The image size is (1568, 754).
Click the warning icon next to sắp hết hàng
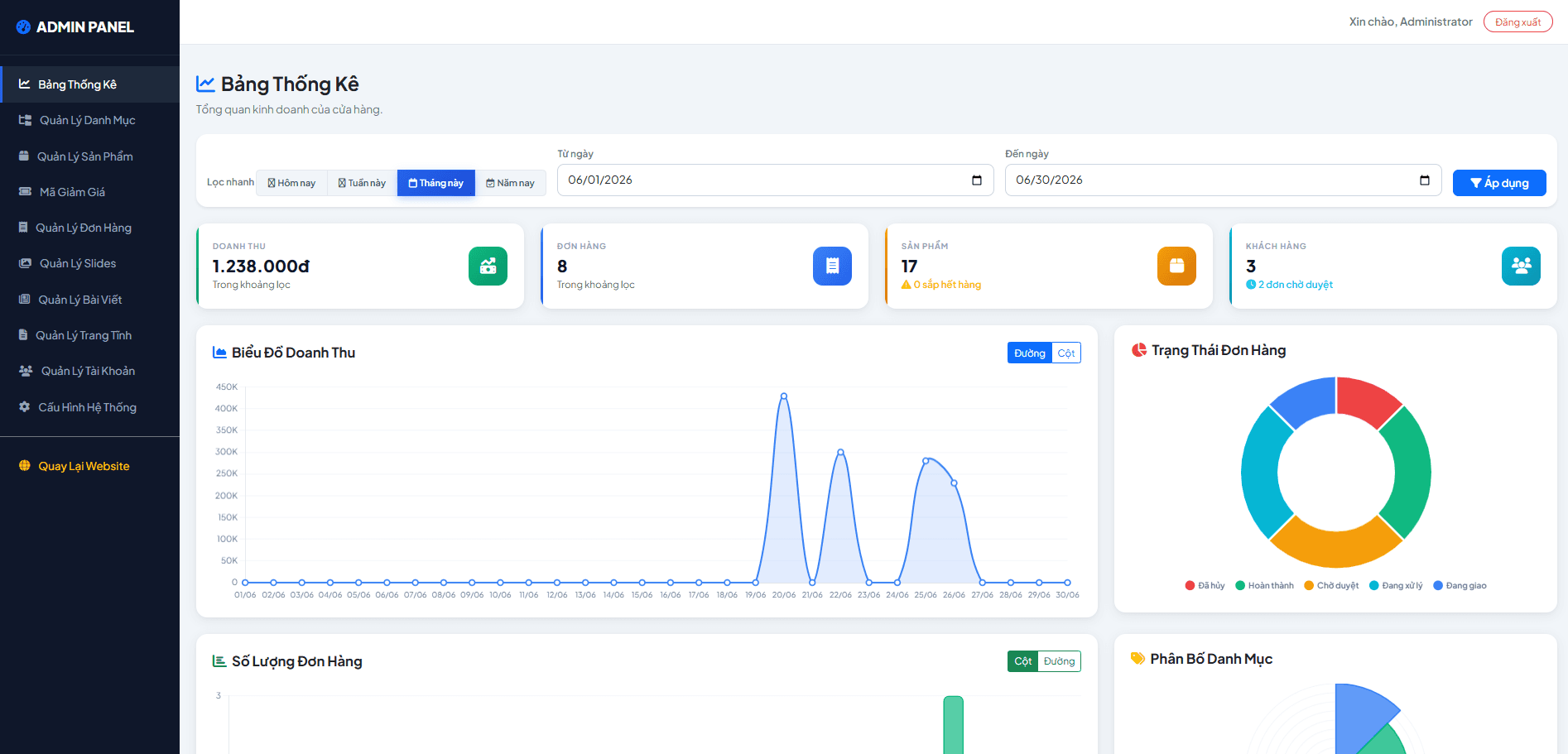click(907, 285)
